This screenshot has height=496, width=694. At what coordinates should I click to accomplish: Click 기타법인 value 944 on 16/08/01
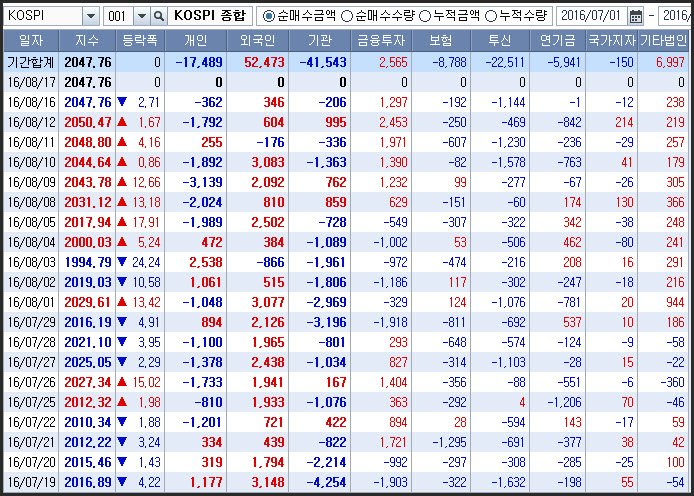[675, 303]
